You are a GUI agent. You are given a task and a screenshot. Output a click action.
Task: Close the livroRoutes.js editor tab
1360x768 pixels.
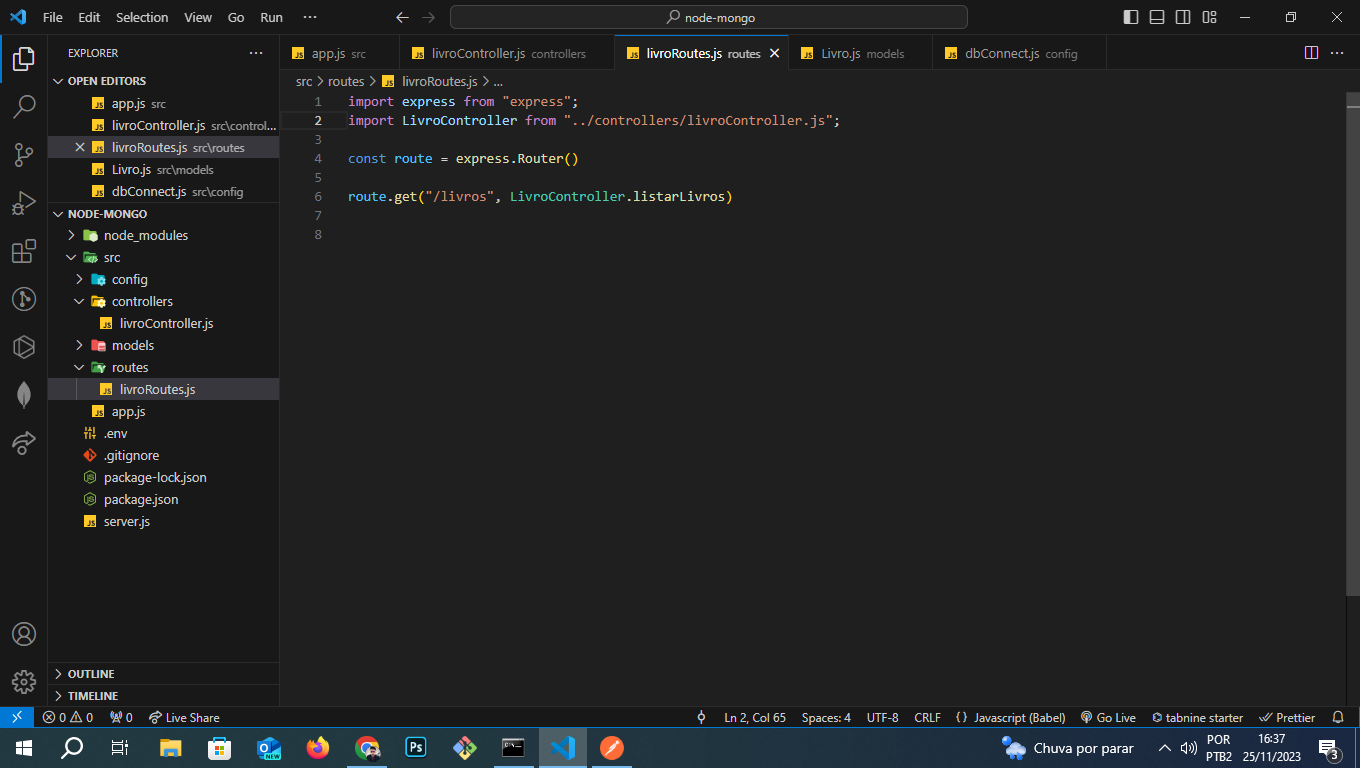pos(774,53)
